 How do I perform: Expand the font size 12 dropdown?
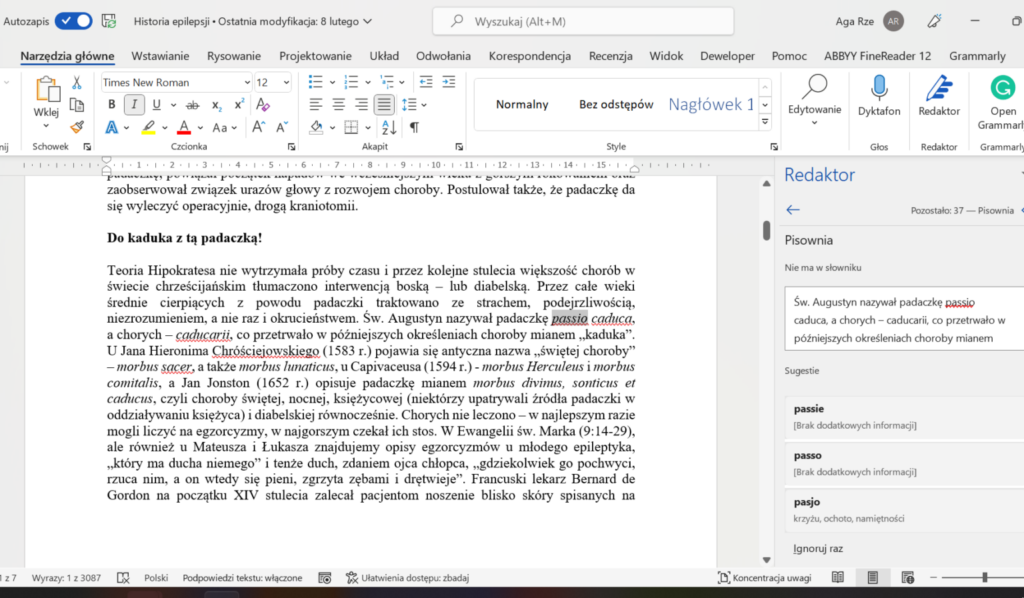tap(288, 82)
